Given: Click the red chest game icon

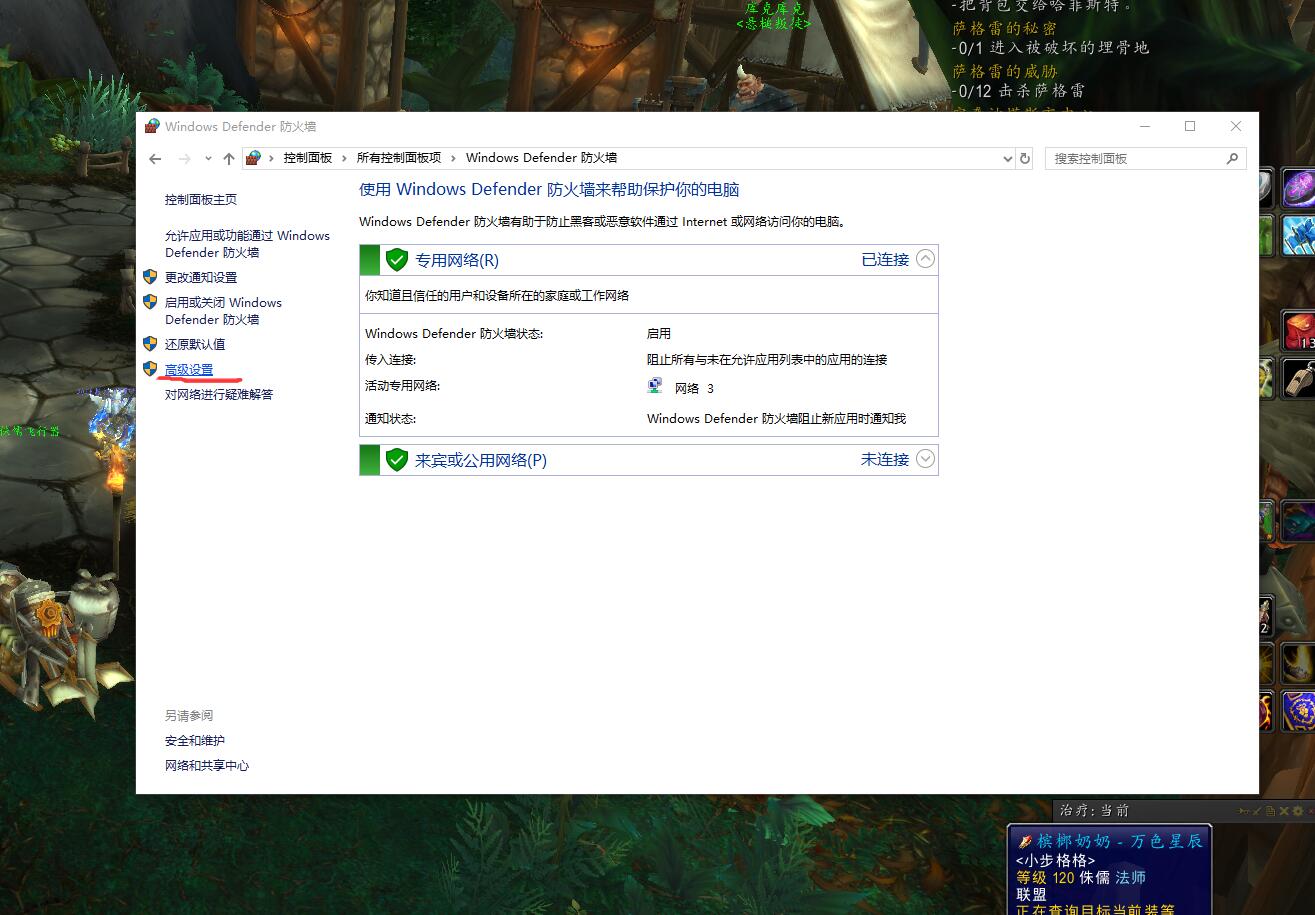Looking at the screenshot, I should (x=1299, y=330).
